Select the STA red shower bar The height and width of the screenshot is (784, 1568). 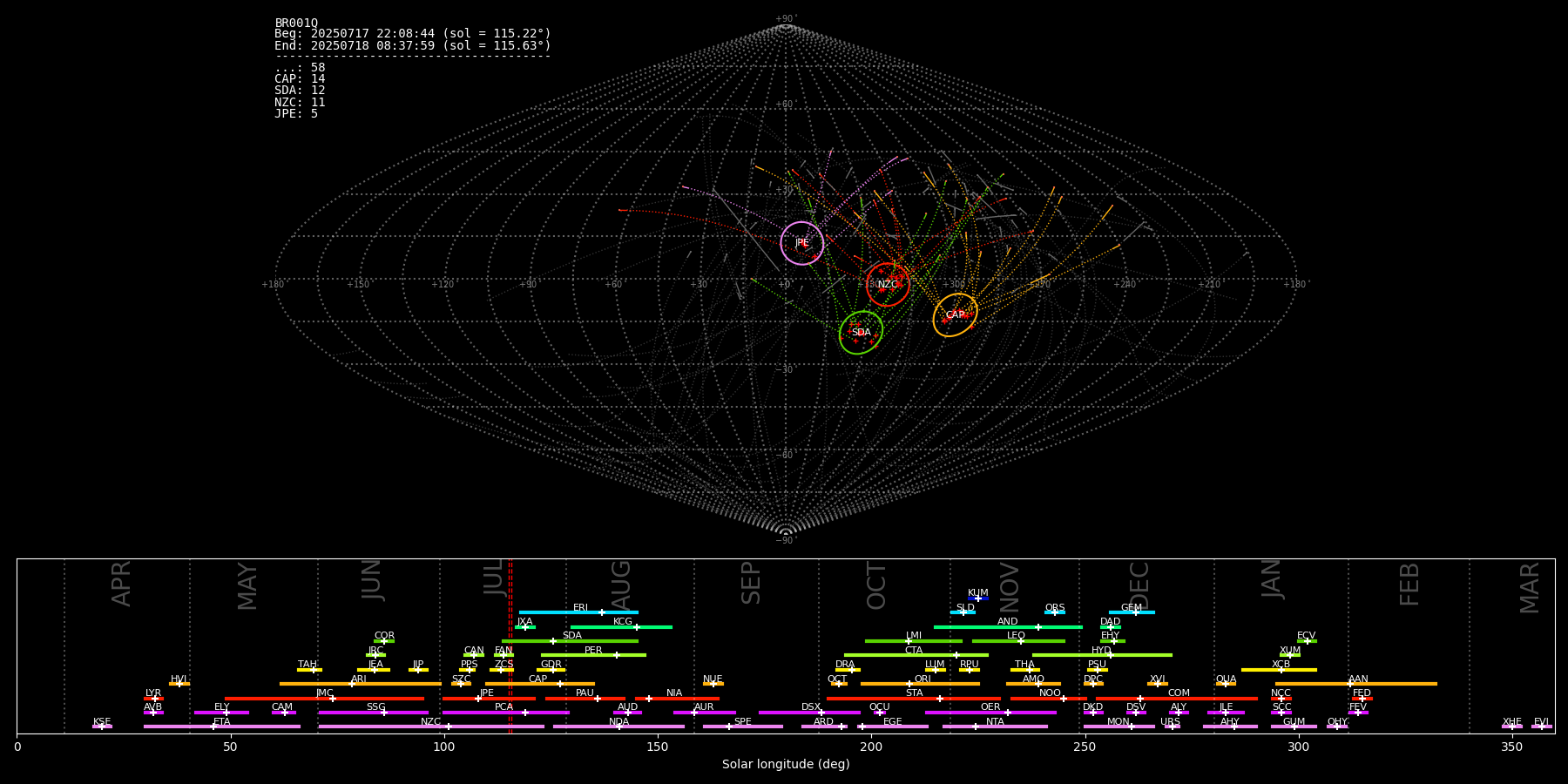tap(914, 698)
